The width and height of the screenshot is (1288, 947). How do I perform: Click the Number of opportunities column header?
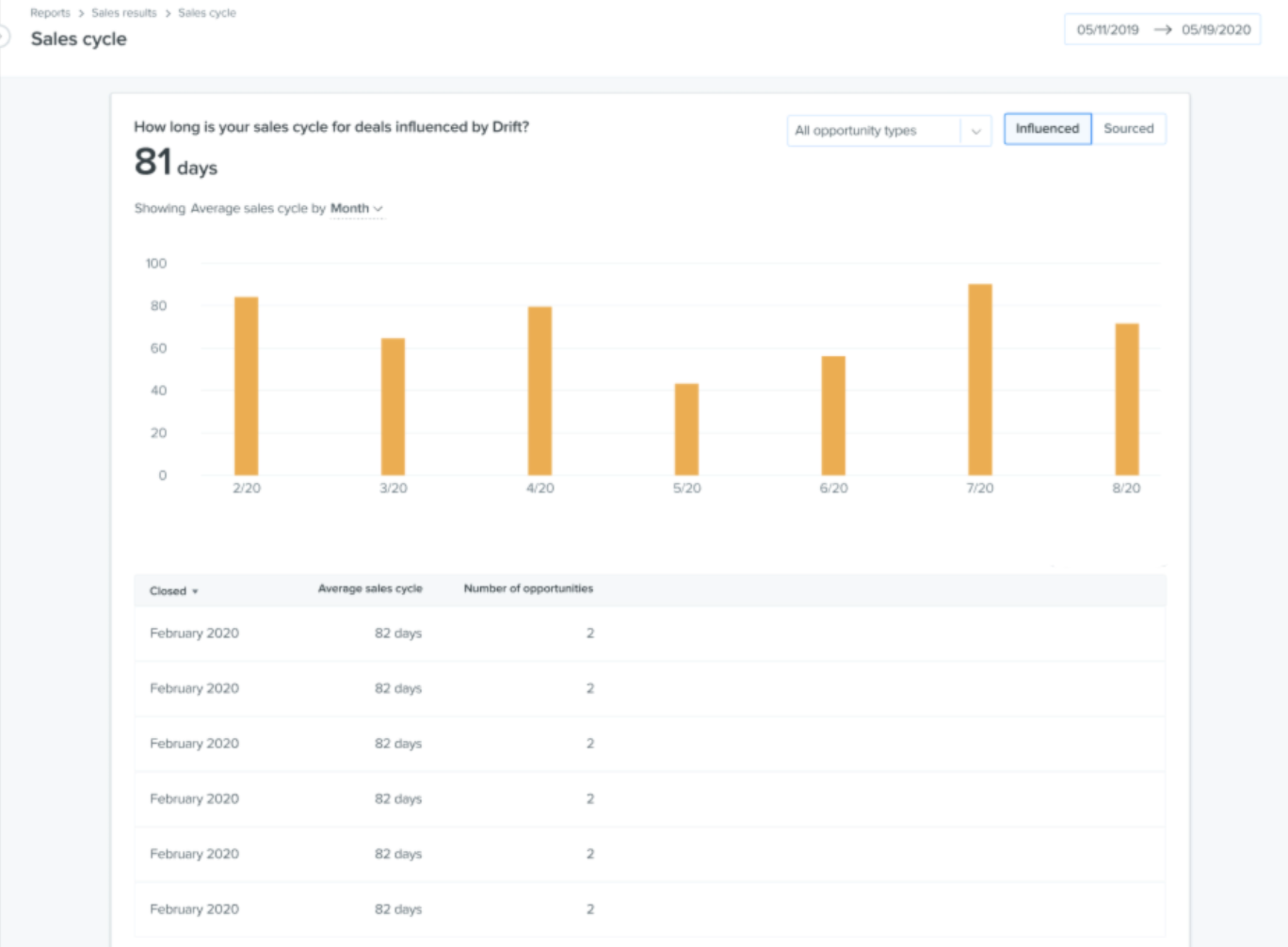point(528,588)
